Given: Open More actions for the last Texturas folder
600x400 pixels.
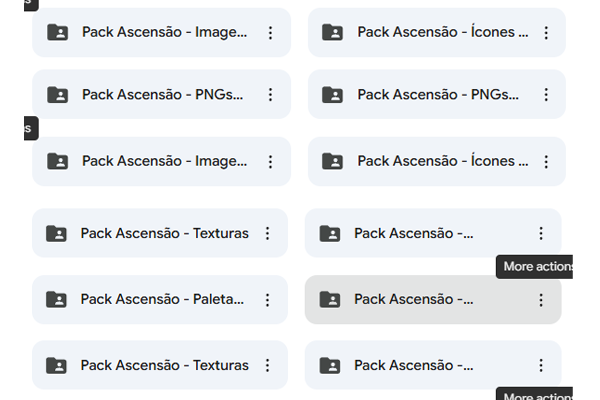Looking at the screenshot, I should tap(267, 365).
